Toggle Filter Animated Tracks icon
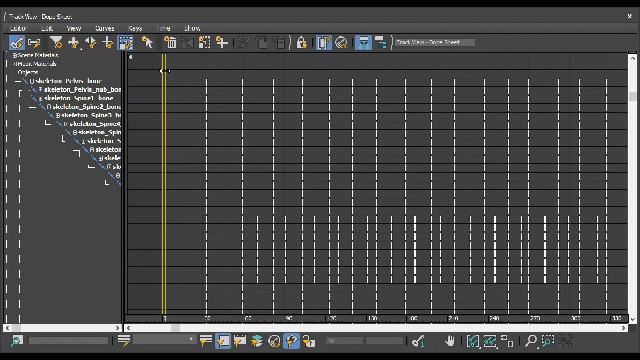The image size is (640, 360). [x=240, y=341]
